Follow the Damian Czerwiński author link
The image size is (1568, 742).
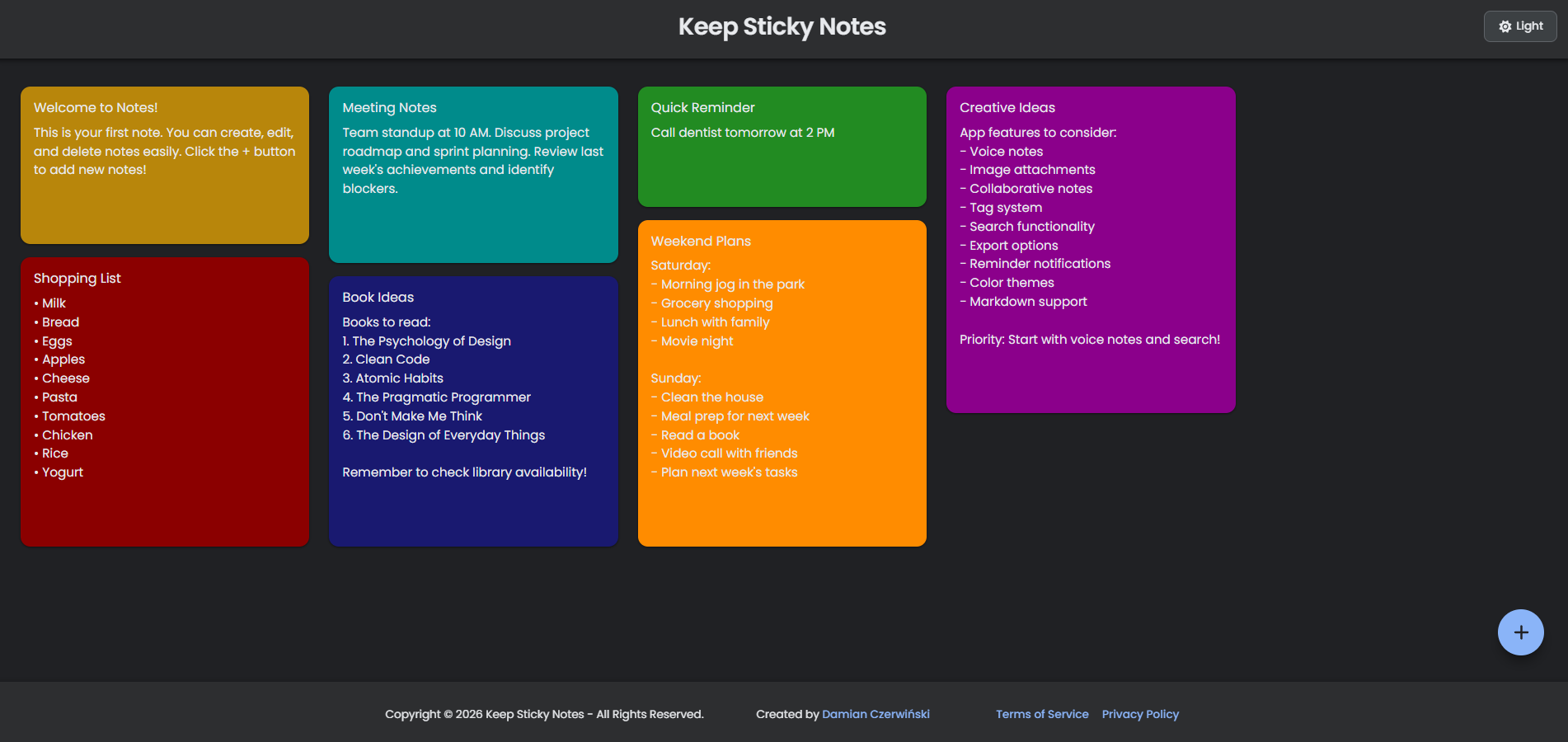tap(876, 714)
